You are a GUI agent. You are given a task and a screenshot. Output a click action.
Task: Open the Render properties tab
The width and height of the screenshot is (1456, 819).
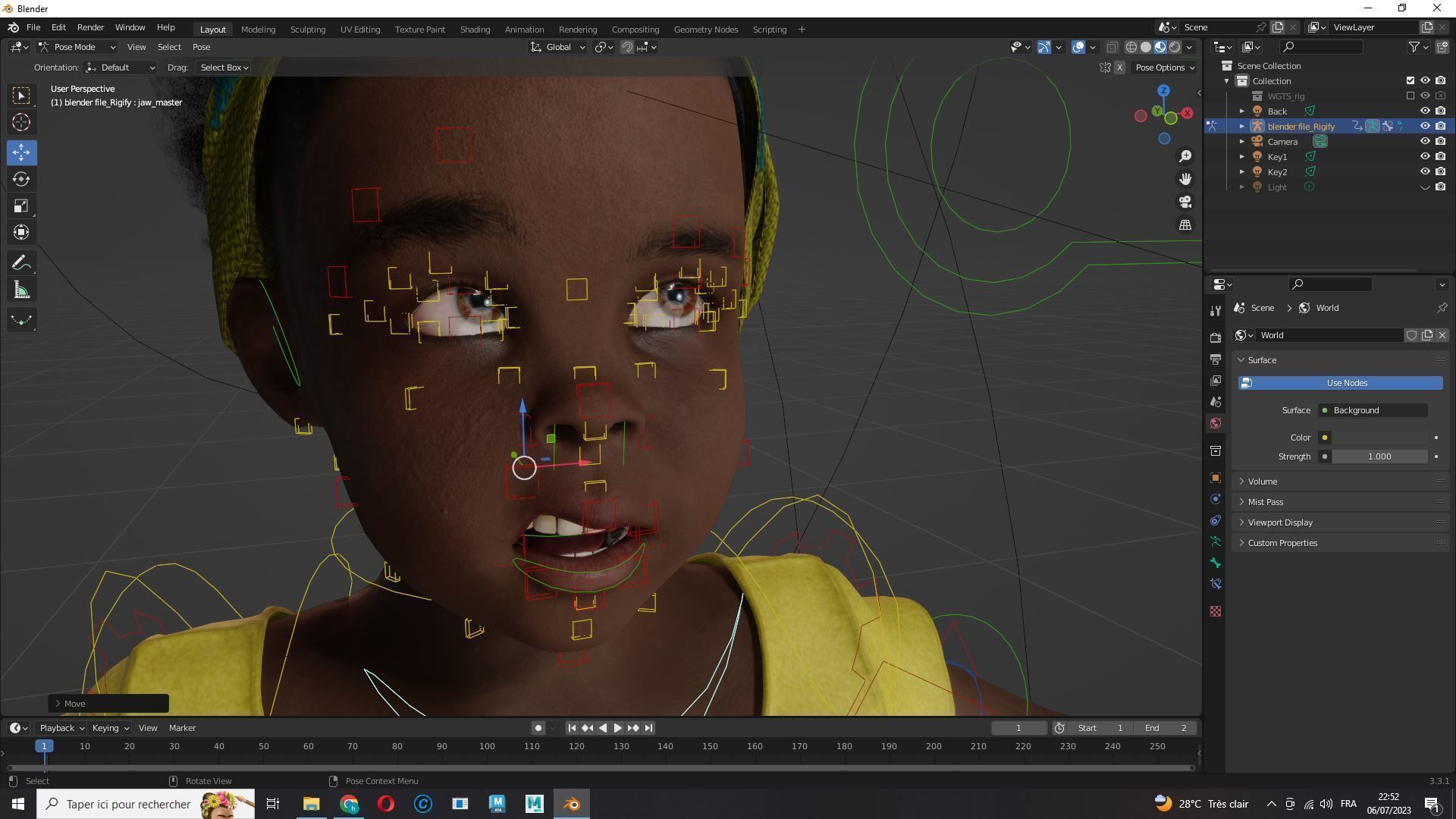[1216, 337]
